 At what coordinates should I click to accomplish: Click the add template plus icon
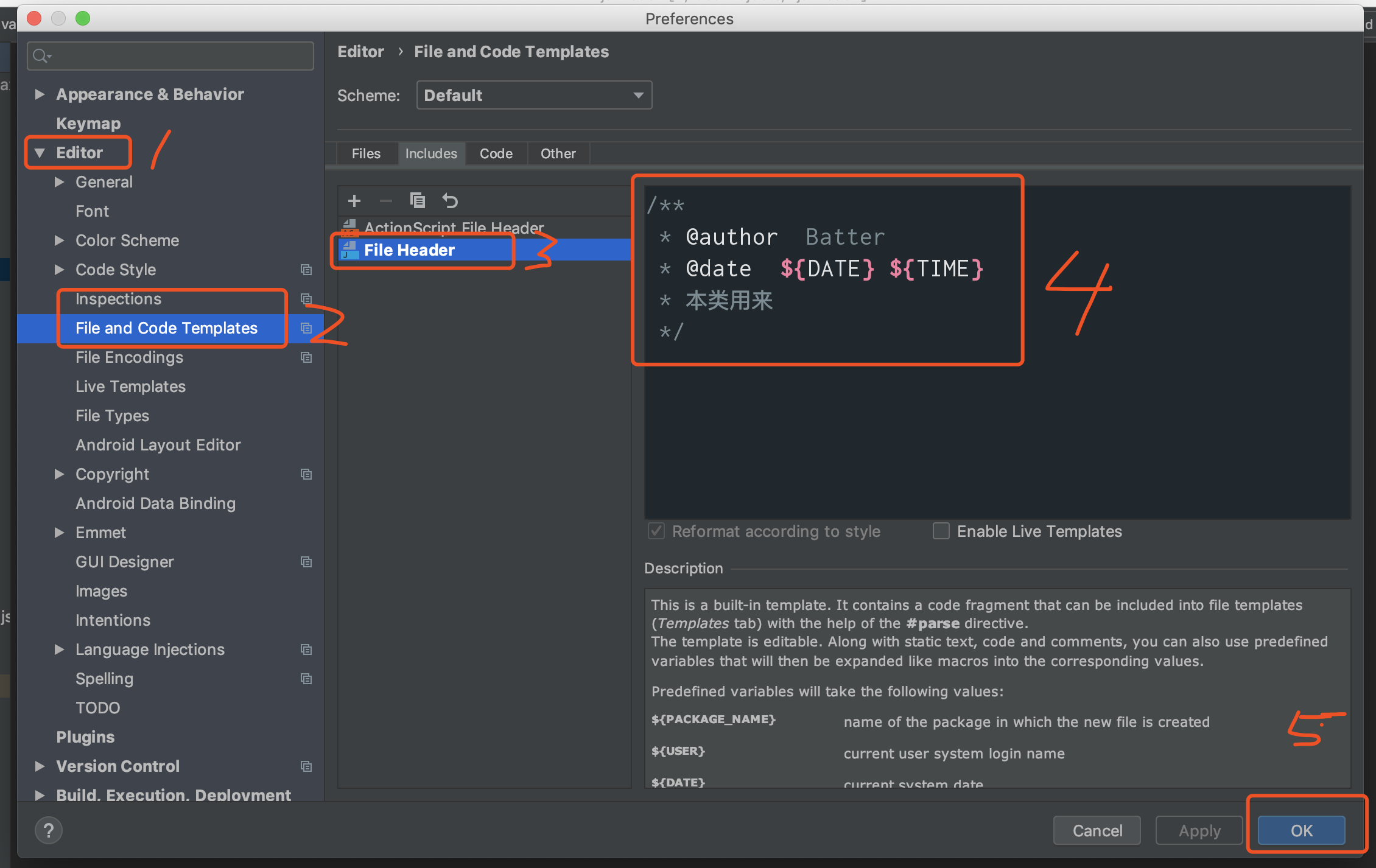pyautogui.click(x=354, y=200)
